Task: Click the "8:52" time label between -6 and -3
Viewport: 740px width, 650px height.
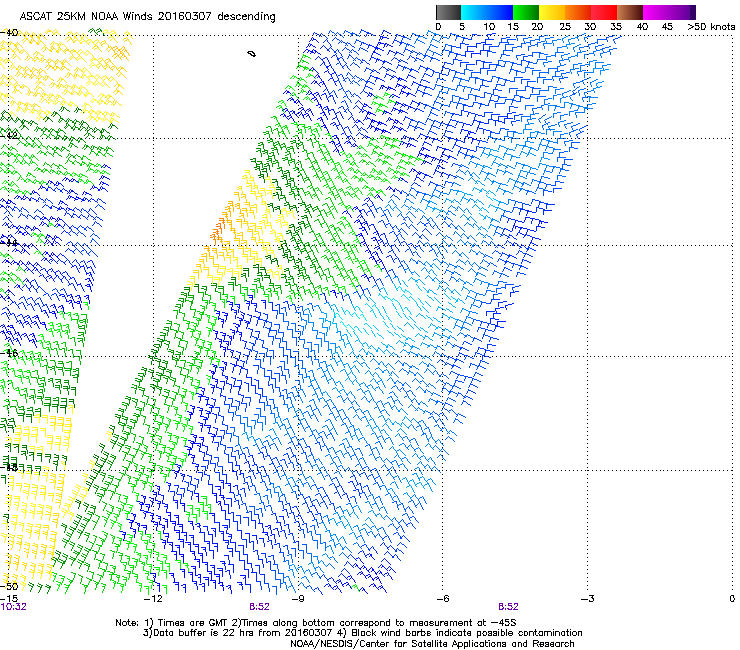Action: (x=508, y=607)
